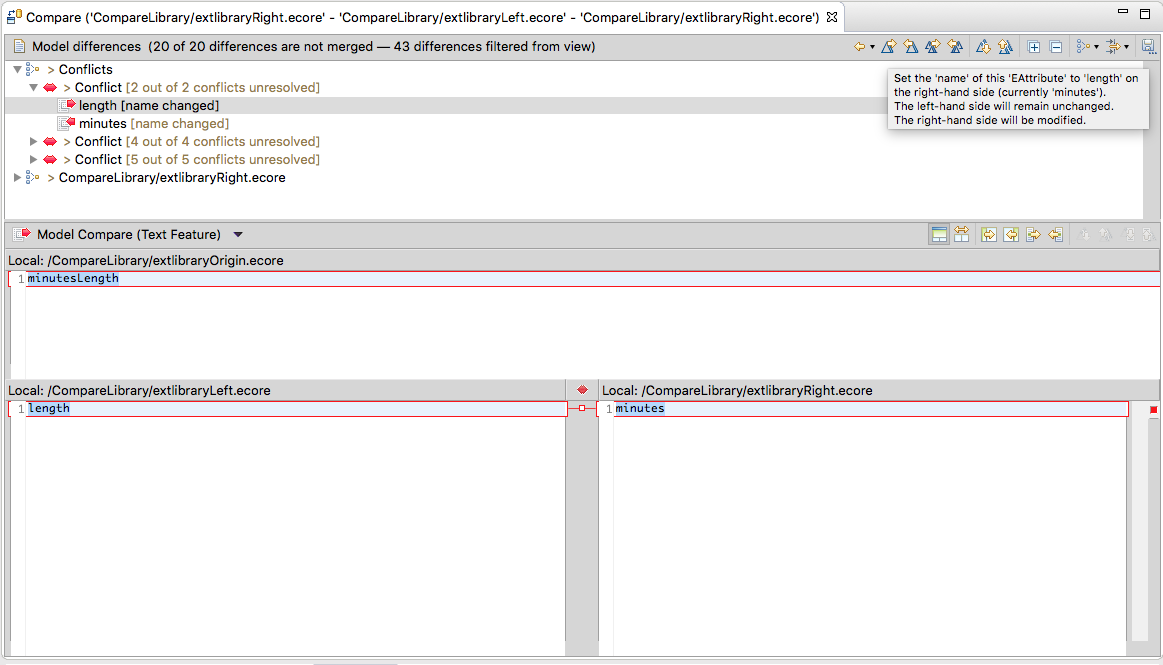Collapse the Conflicts tree group
The width and height of the screenshot is (1163, 665).
point(17,70)
